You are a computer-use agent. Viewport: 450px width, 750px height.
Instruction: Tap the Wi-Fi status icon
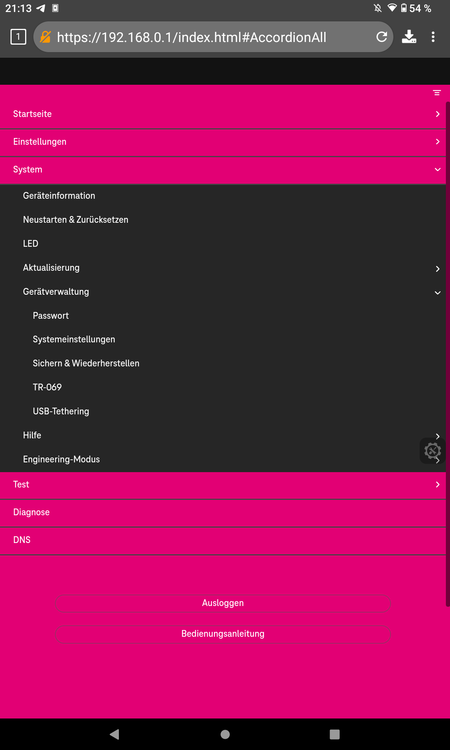393,8
